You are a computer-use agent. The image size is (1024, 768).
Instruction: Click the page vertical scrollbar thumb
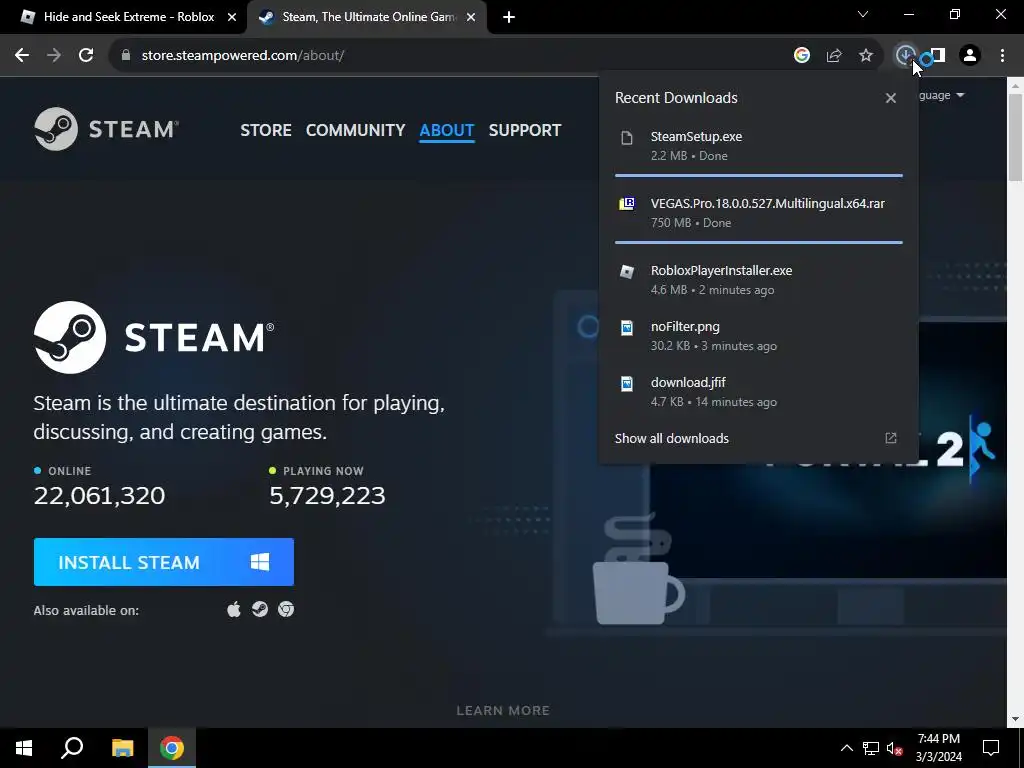click(x=1016, y=137)
